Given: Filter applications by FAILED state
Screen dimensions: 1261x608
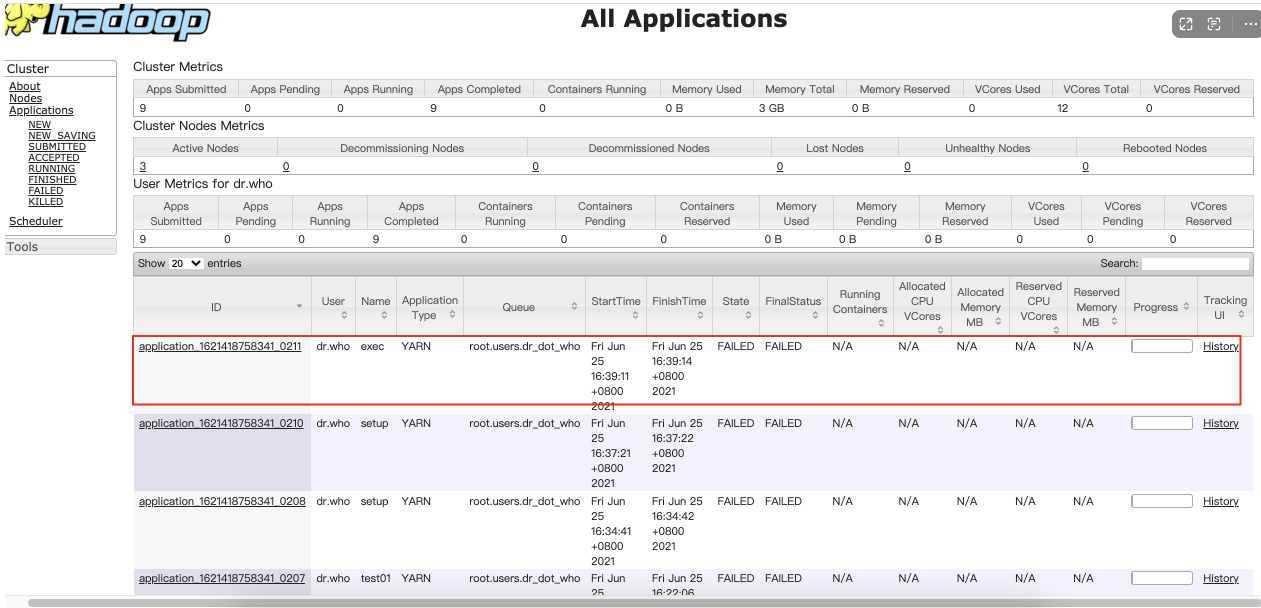Looking at the screenshot, I should click(x=46, y=190).
